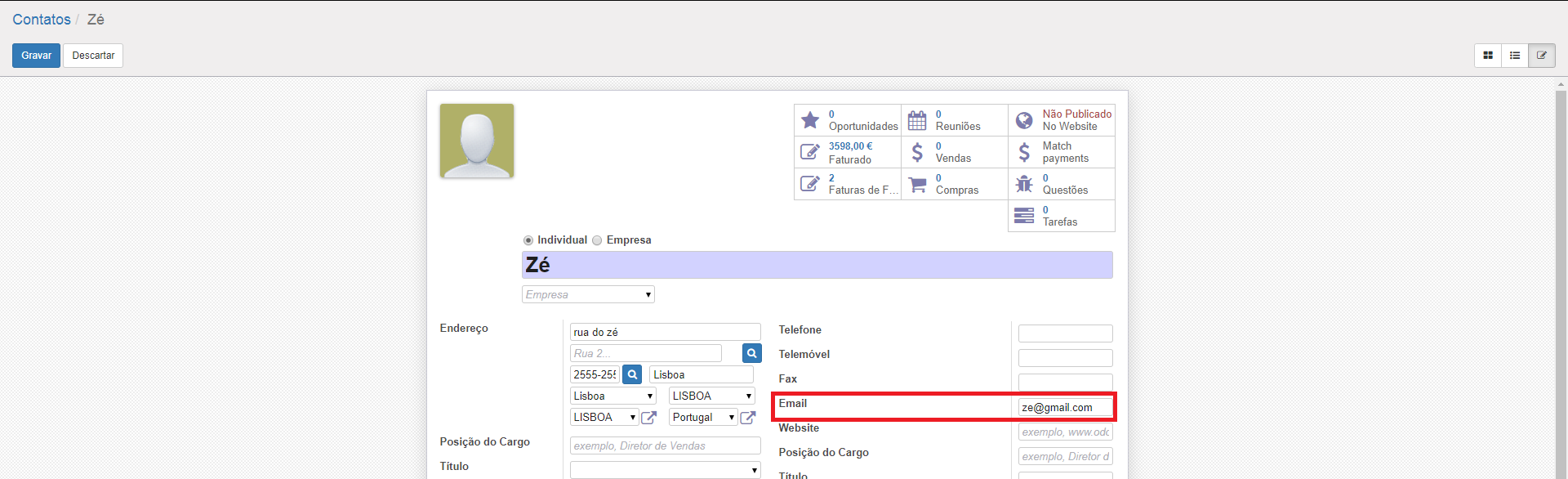1568x479 pixels.
Task: Click the Não Publicado website globe icon
Action: tap(1024, 121)
